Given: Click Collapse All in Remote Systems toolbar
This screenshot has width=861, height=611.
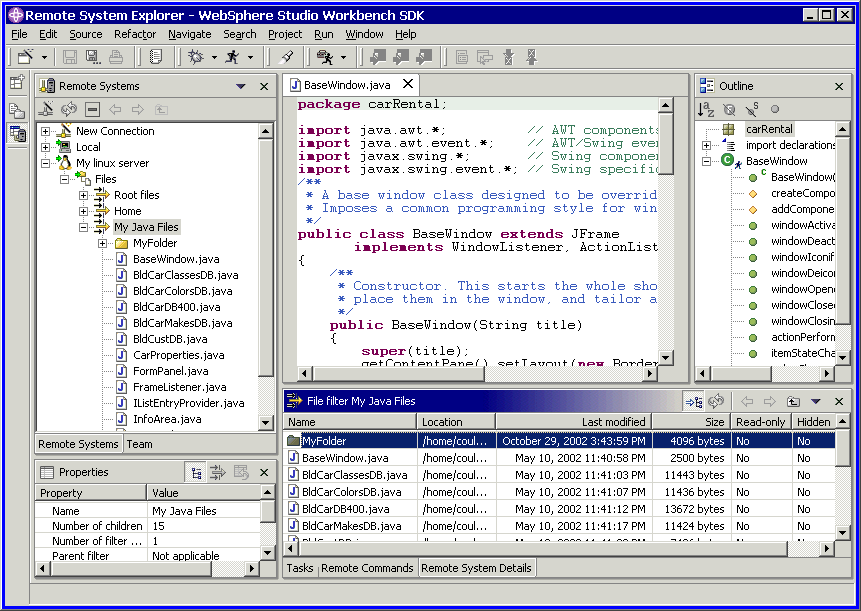Looking at the screenshot, I should [92, 109].
